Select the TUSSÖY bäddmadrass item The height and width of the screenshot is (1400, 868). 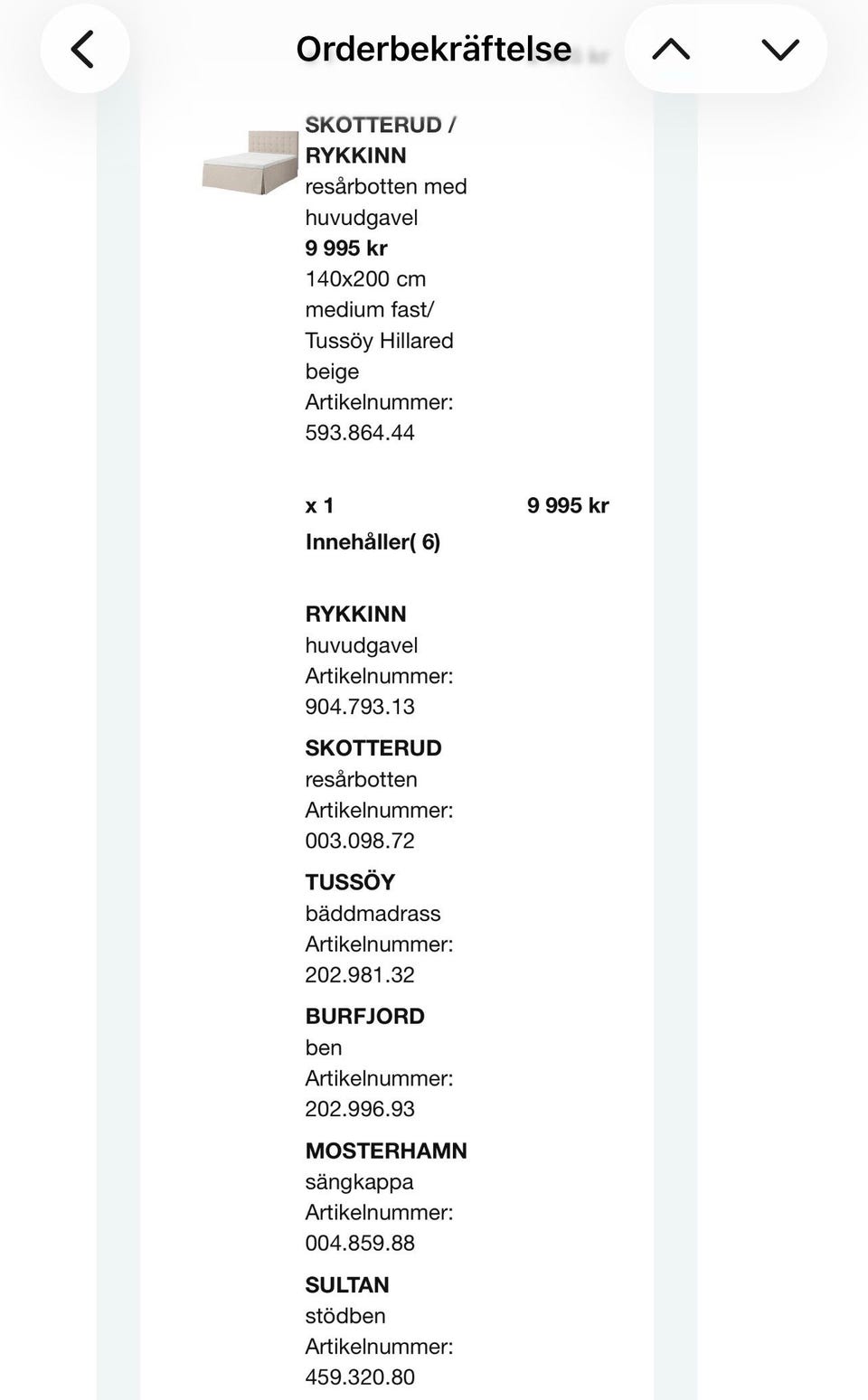point(350,882)
